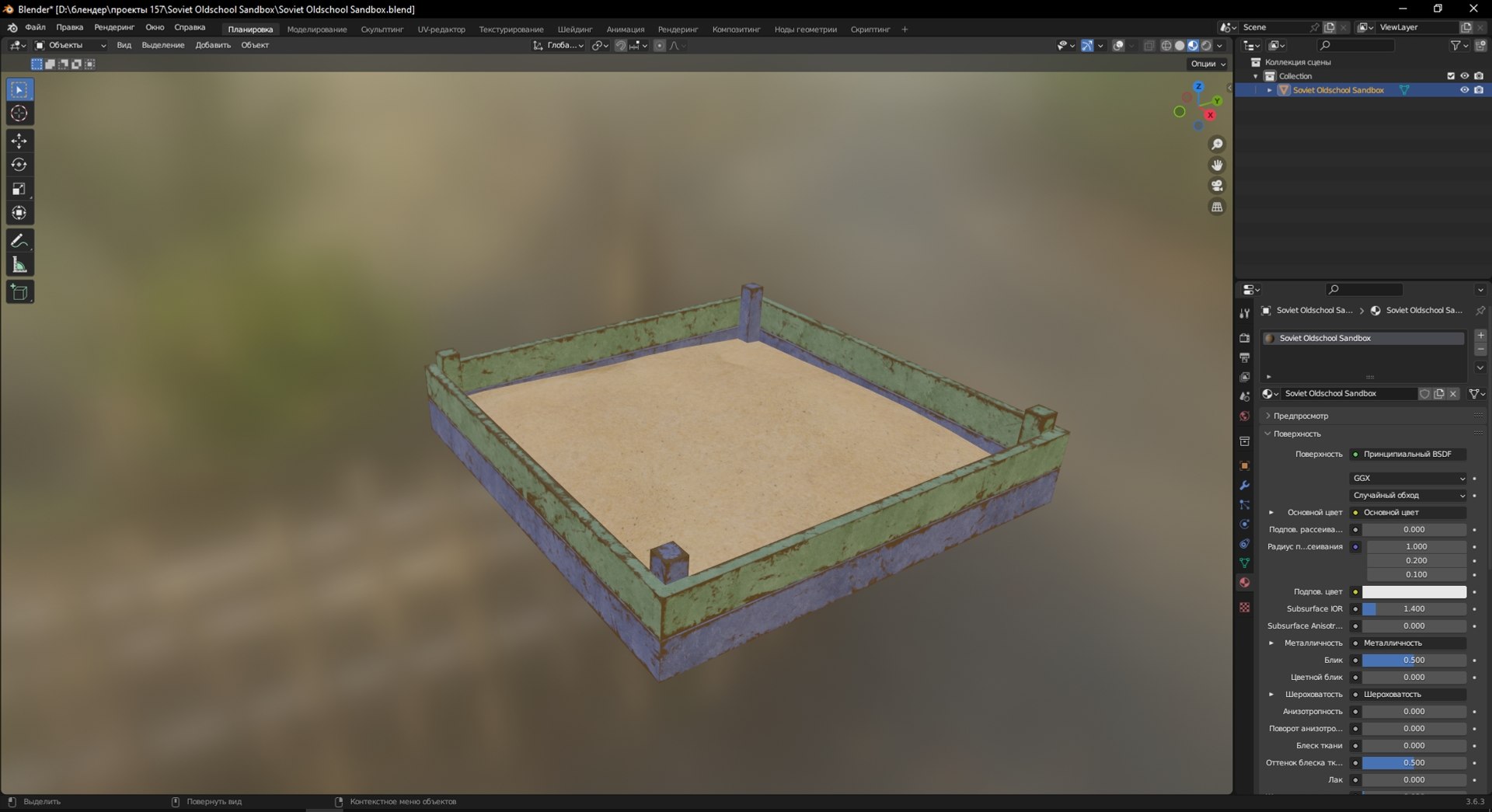
Task: Open the Опции button in the viewport
Action: coord(1208,64)
